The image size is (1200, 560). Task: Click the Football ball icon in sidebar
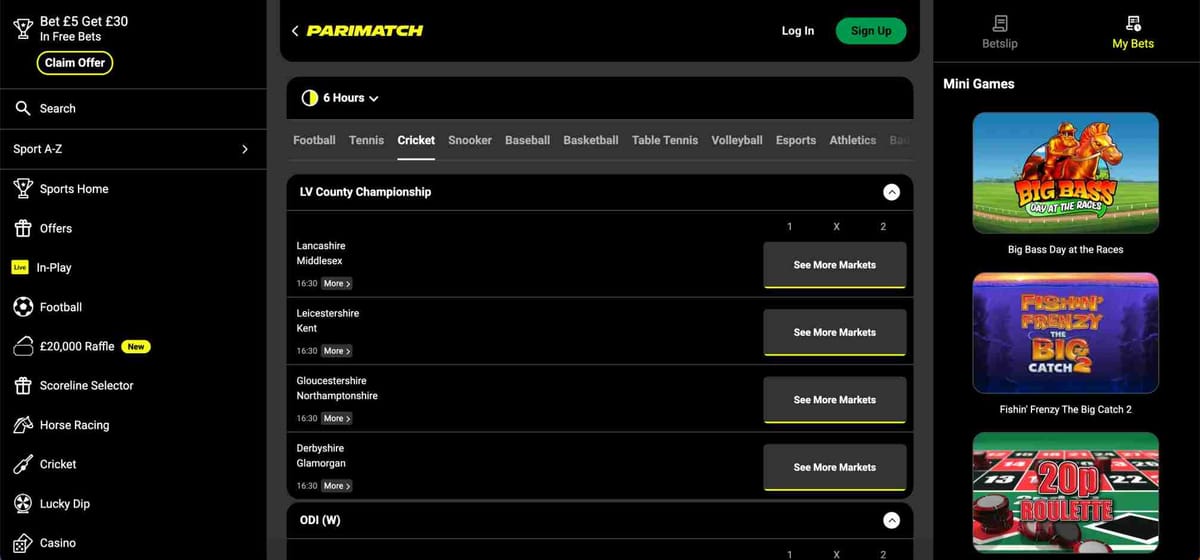(23, 307)
